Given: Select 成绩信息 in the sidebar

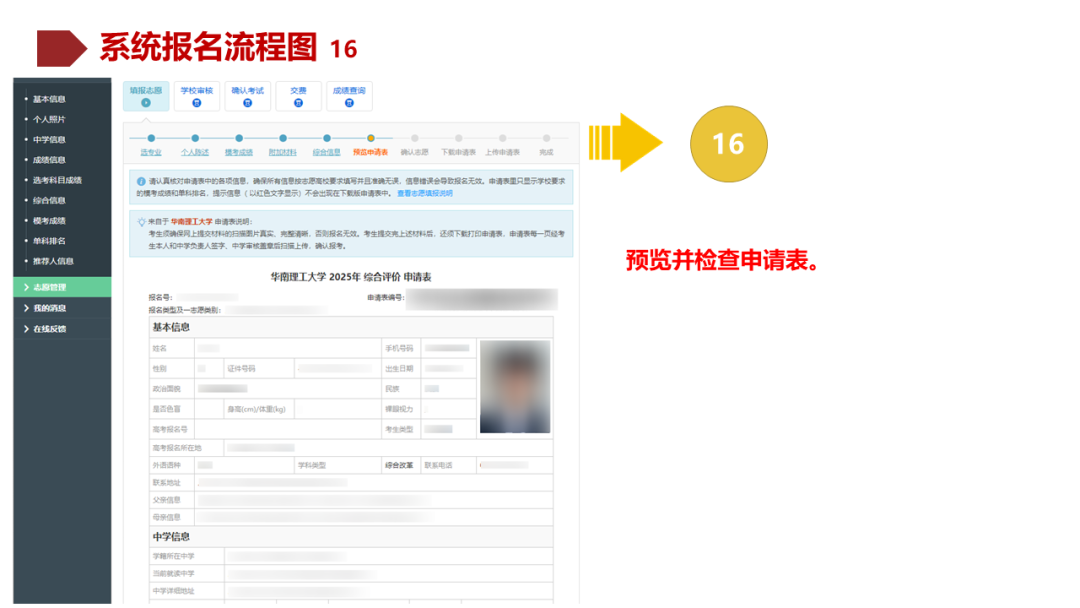Looking at the screenshot, I should pos(49,160).
